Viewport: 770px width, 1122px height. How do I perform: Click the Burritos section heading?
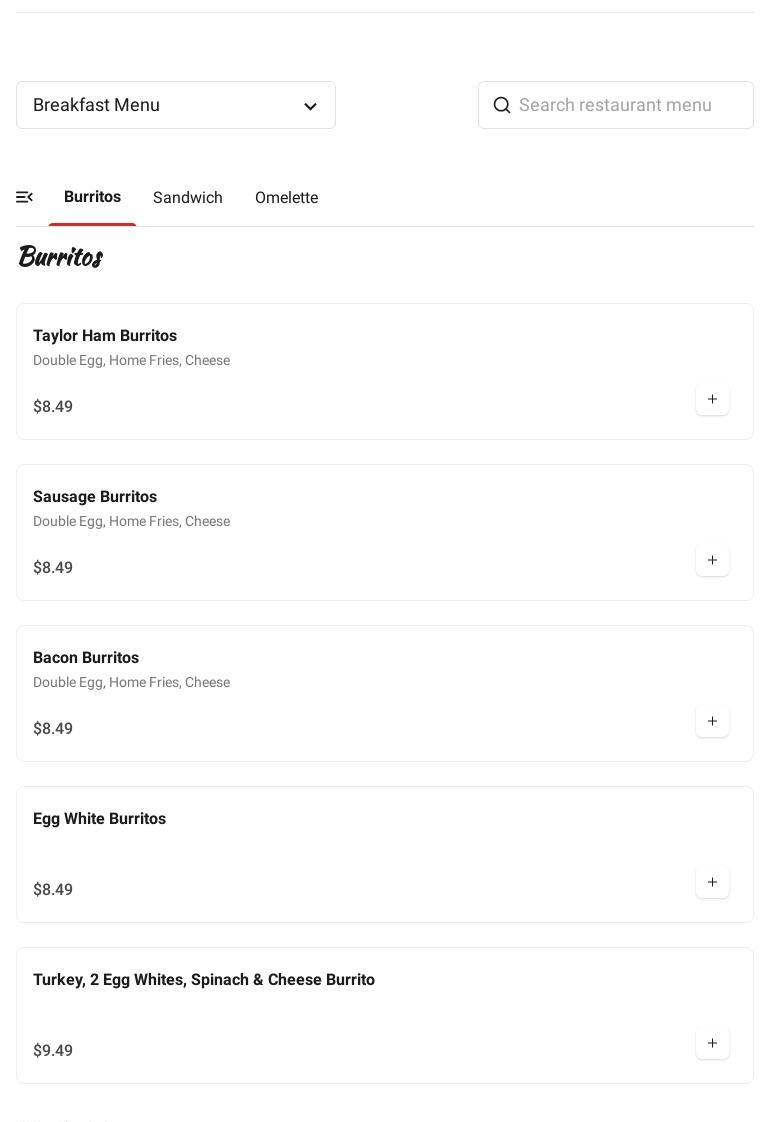pyautogui.click(x=60, y=257)
